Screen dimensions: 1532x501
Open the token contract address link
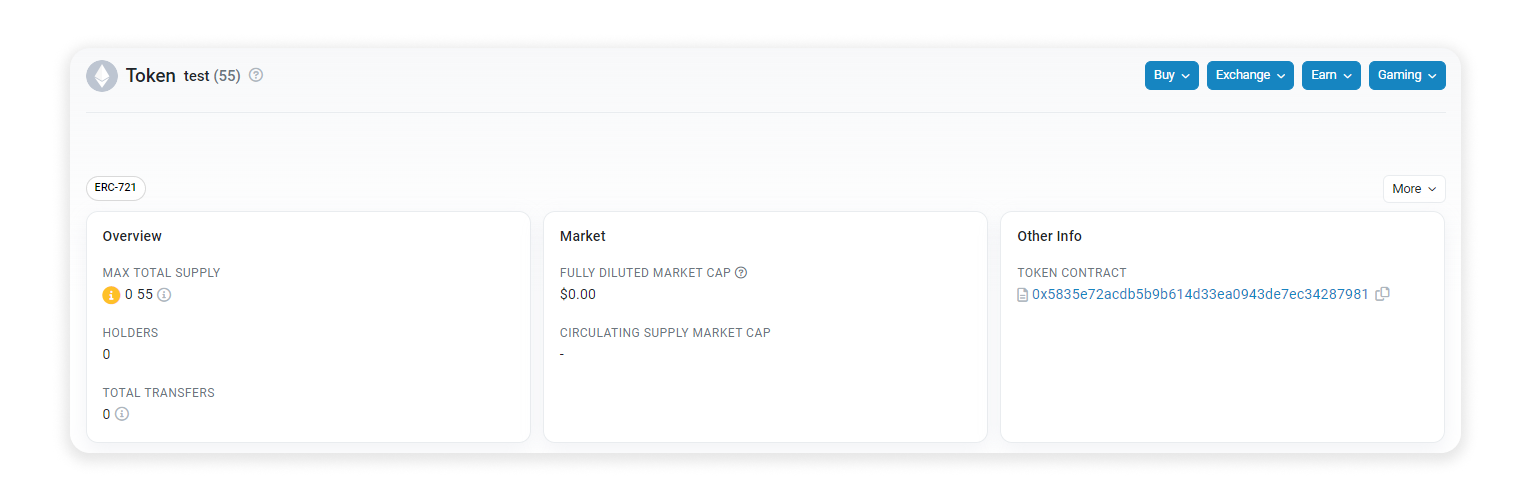point(1199,295)
